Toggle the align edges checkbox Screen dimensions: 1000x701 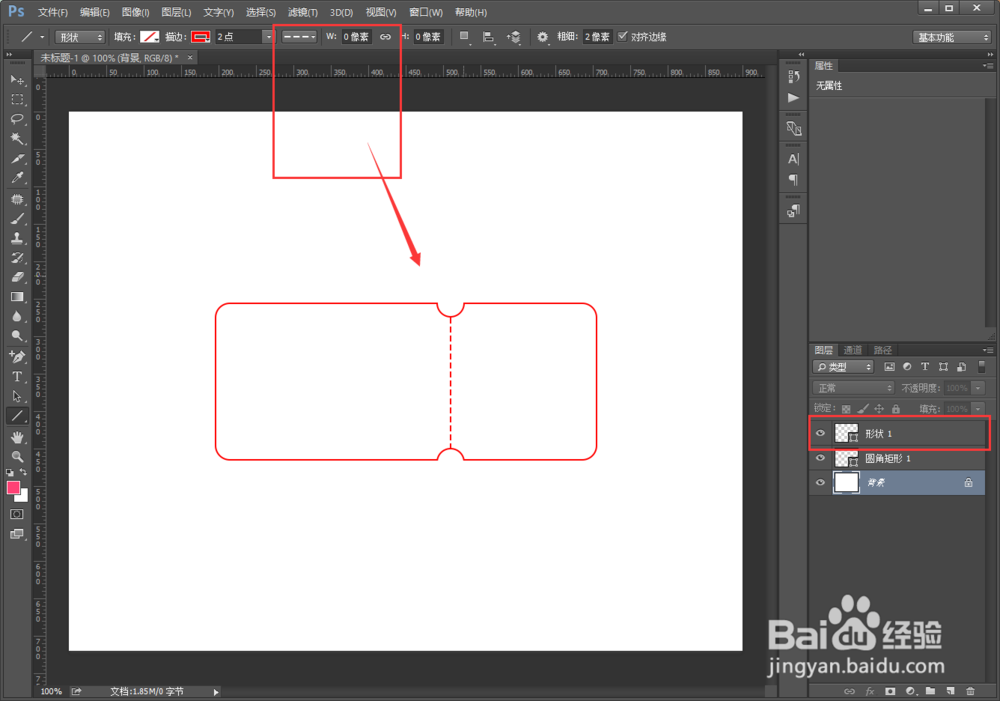623,36
